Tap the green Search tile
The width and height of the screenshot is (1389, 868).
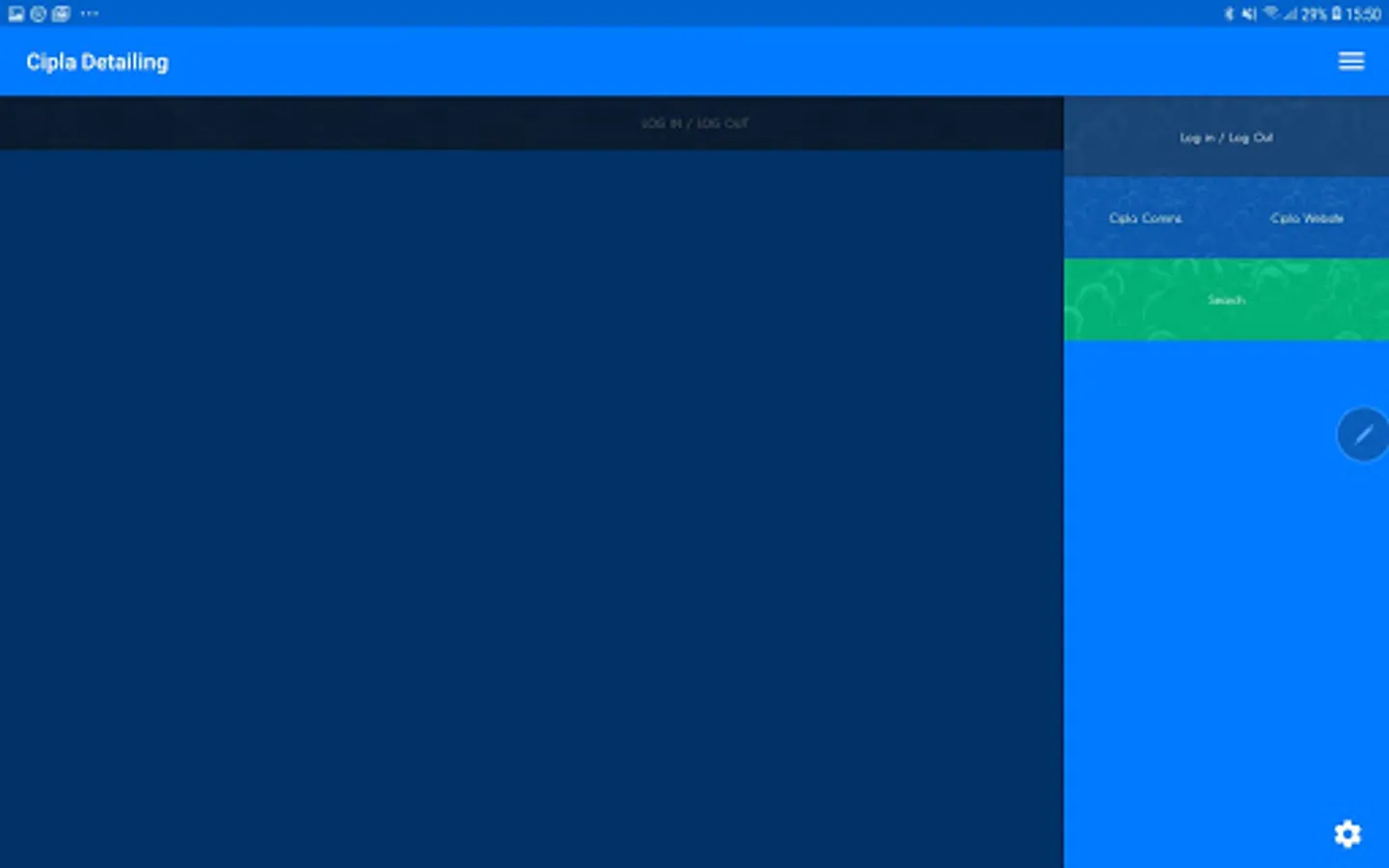1226,300
